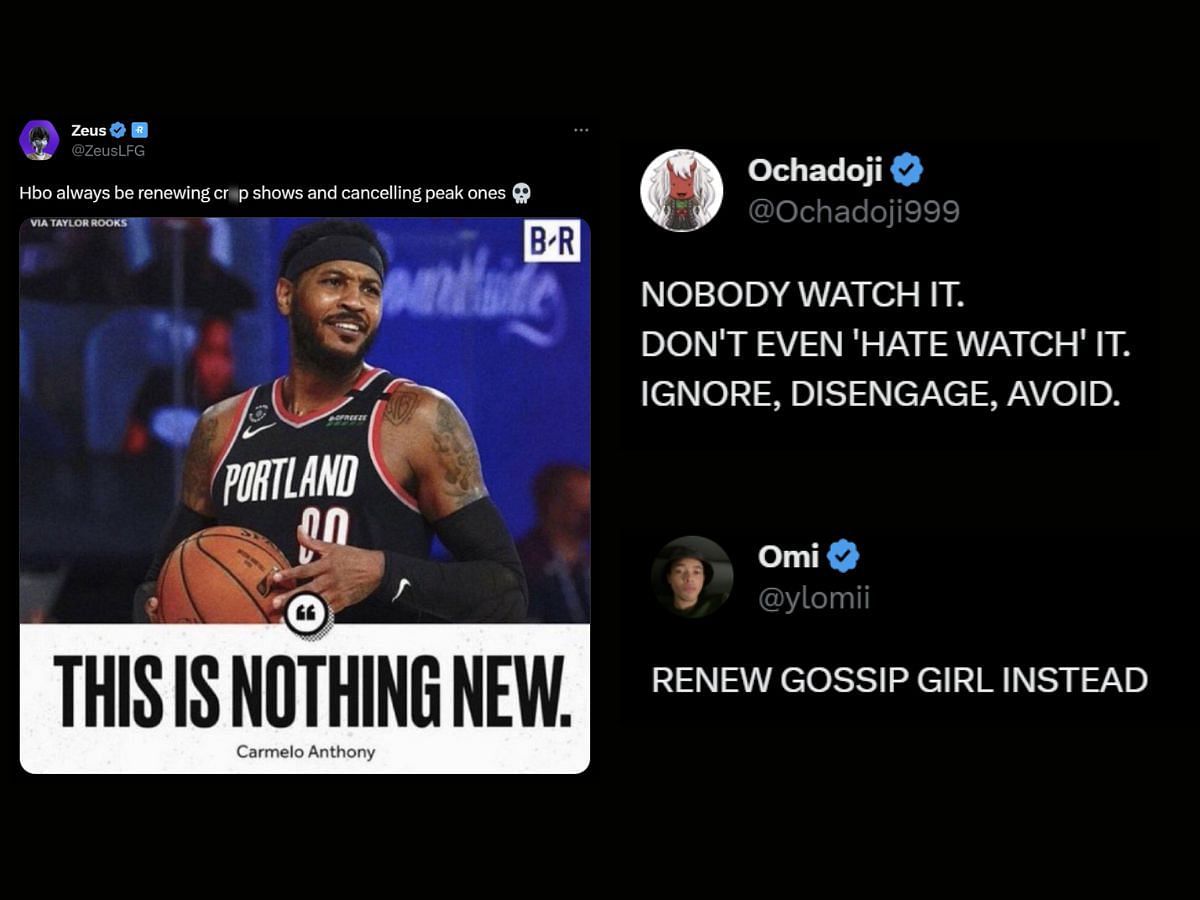Click the 'RENEW GOSSIP GIRL INSTEAD' tweet text
The image size is (1200, 900).
point(899,680)
